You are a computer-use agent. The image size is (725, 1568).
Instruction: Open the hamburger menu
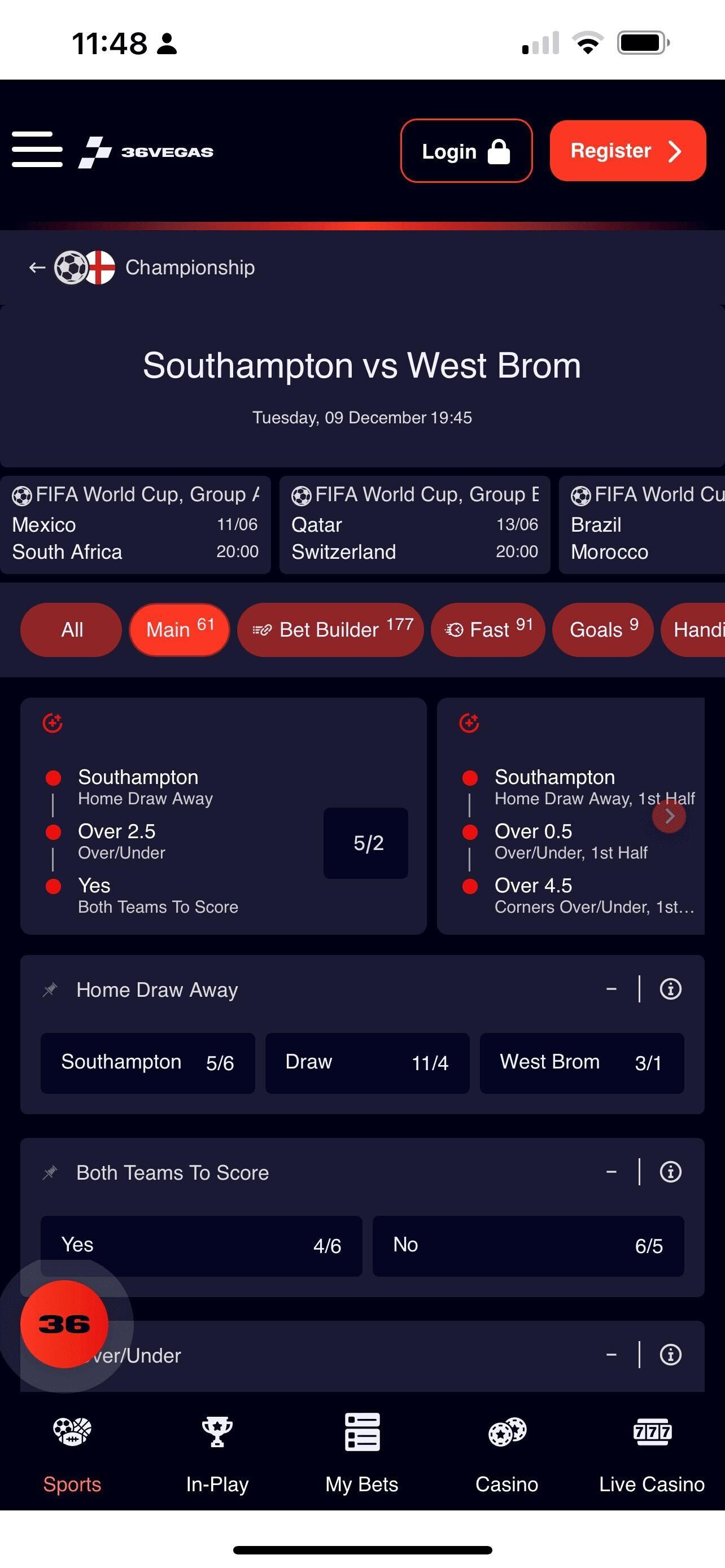pos(37,149)
